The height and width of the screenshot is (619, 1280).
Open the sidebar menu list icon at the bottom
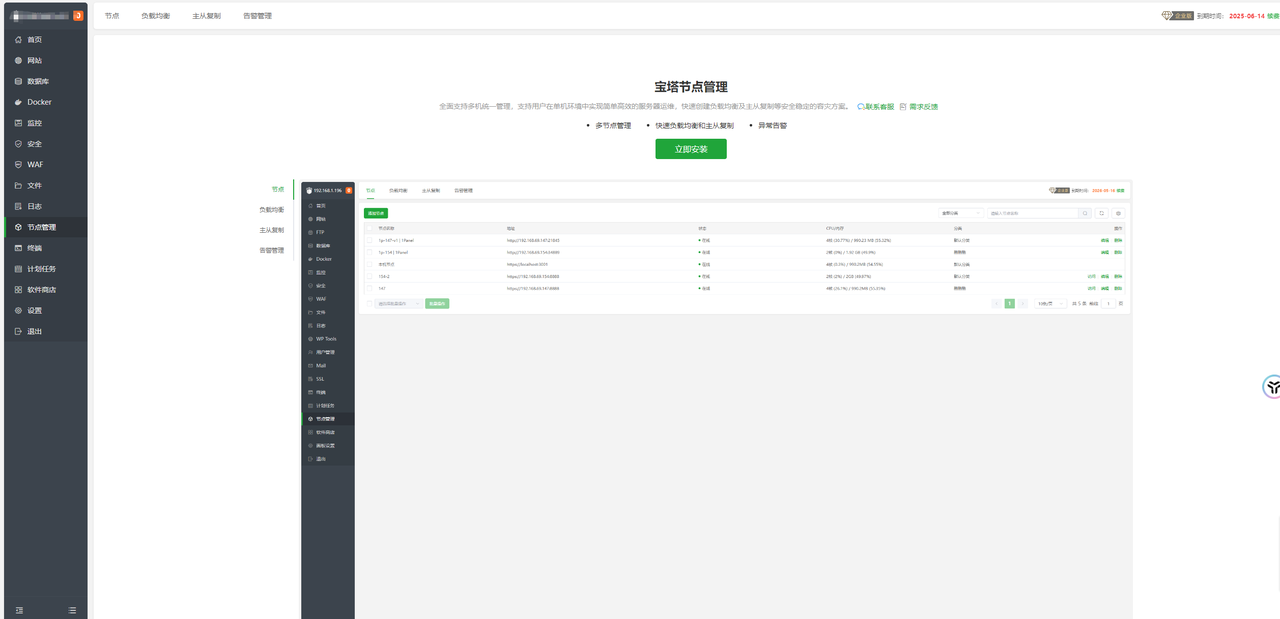pyautogui.click(x=72, y=610)
